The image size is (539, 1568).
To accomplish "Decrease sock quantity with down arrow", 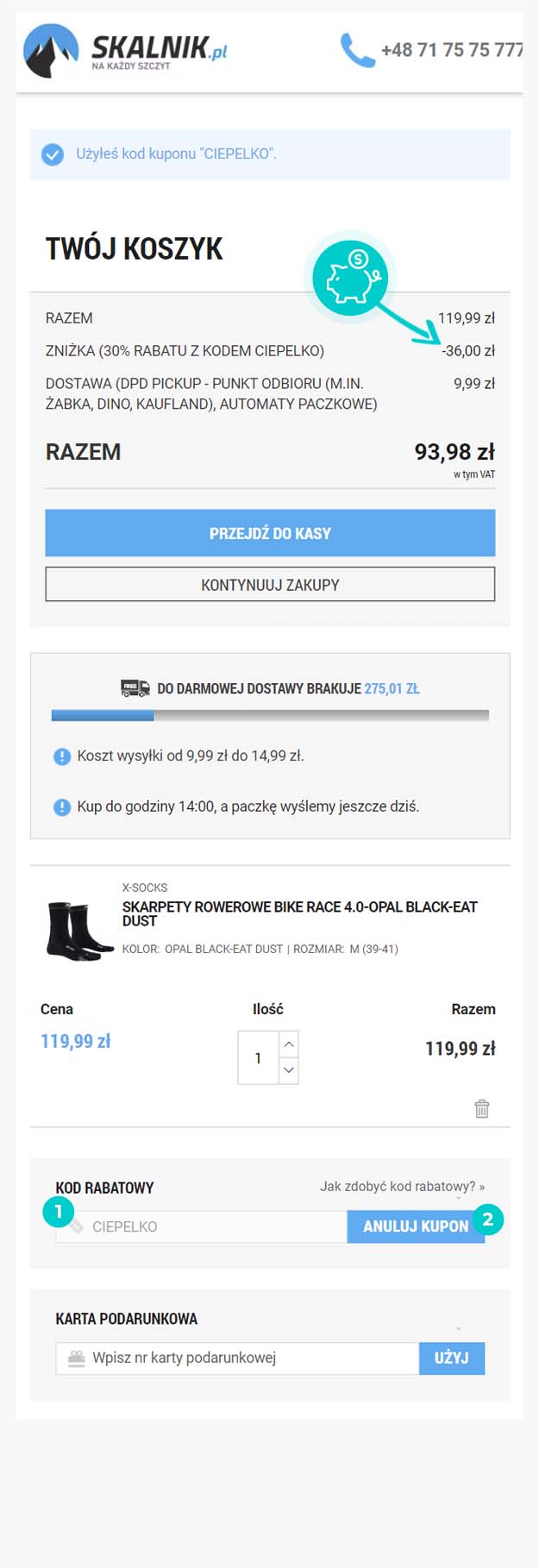I will tap(289, 1070).
